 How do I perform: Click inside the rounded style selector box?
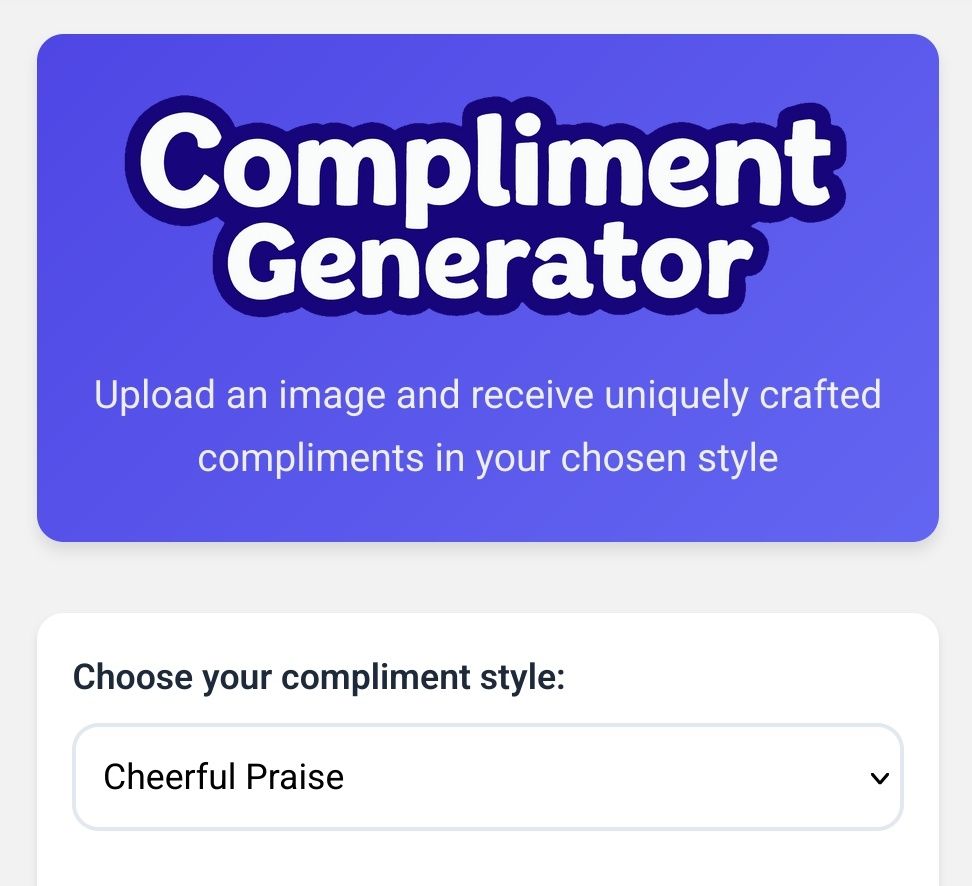pyautogui.click(x=487, y=777)
